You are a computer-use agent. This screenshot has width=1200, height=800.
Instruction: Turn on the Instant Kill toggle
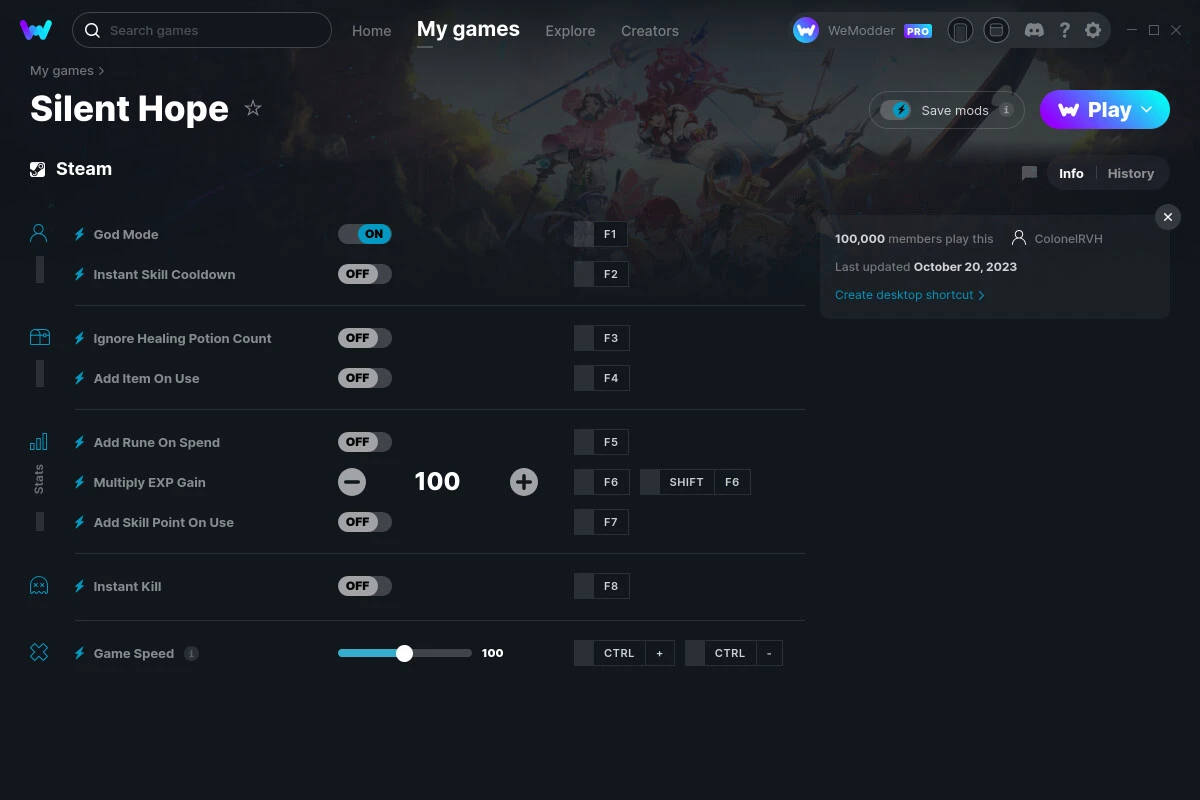(x=365, y=586)
